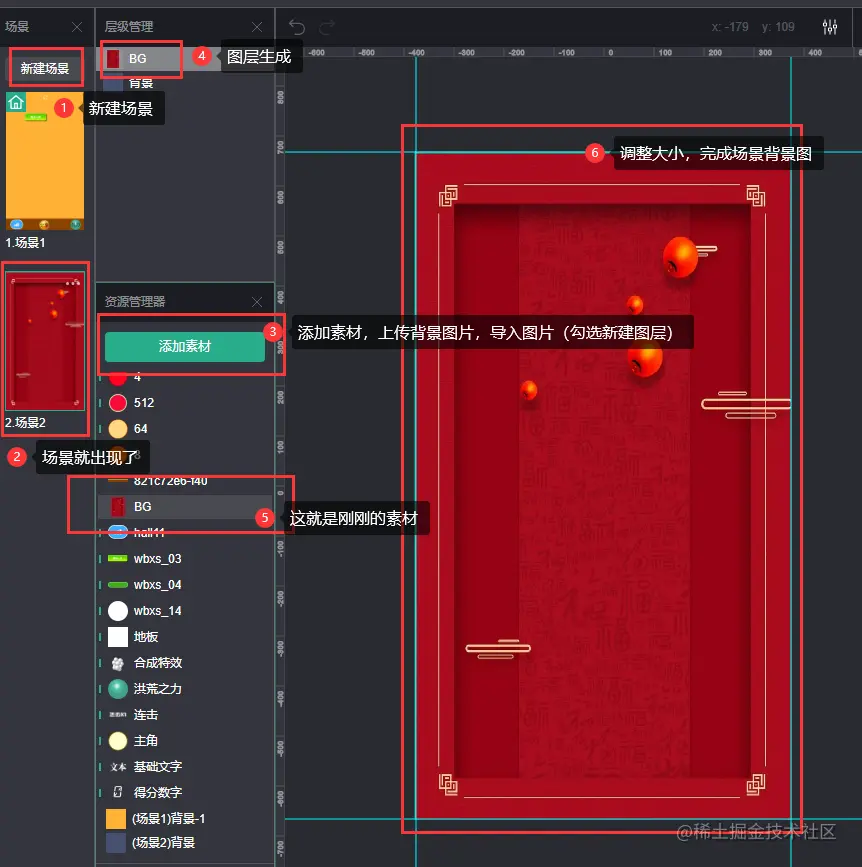This screenshot has width=862, height=867.
Task: Click the green ball icon of 洪荒之力
Action: pos(118,689)
